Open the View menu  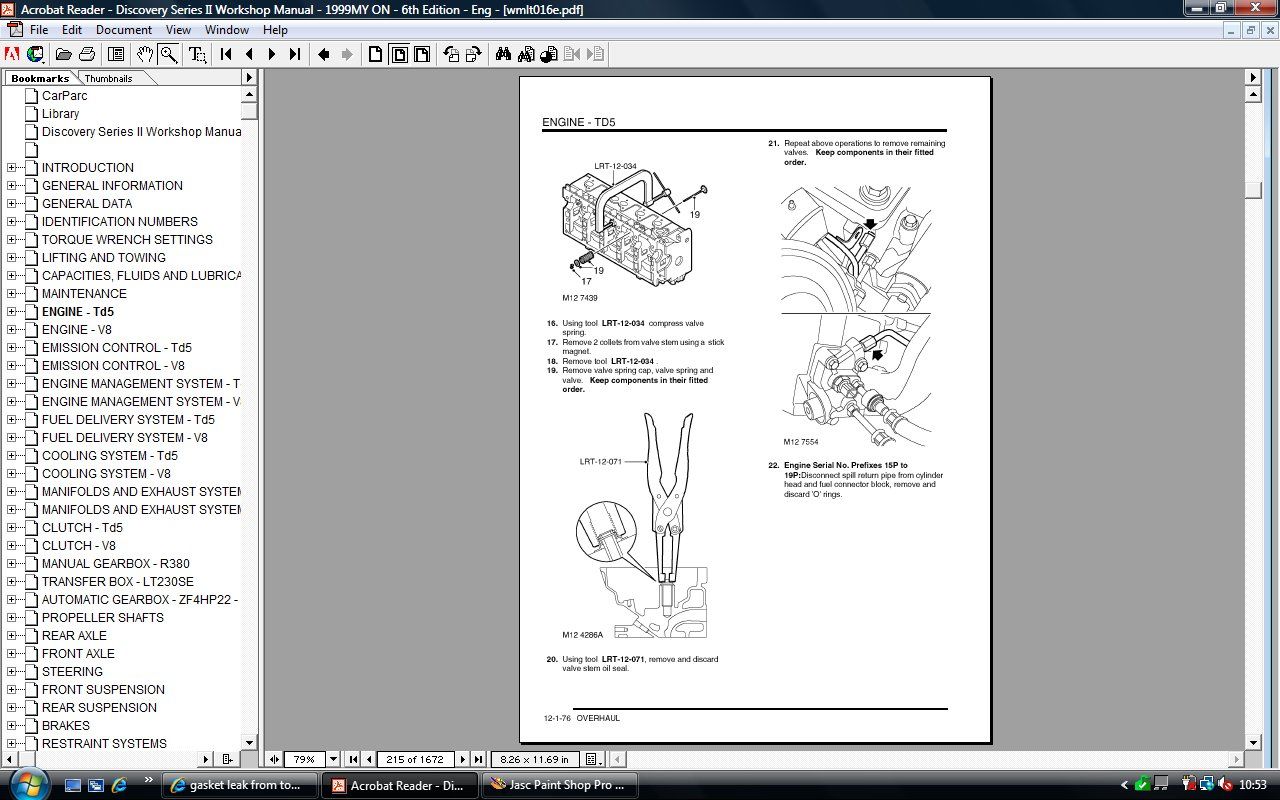click(178, 30)
